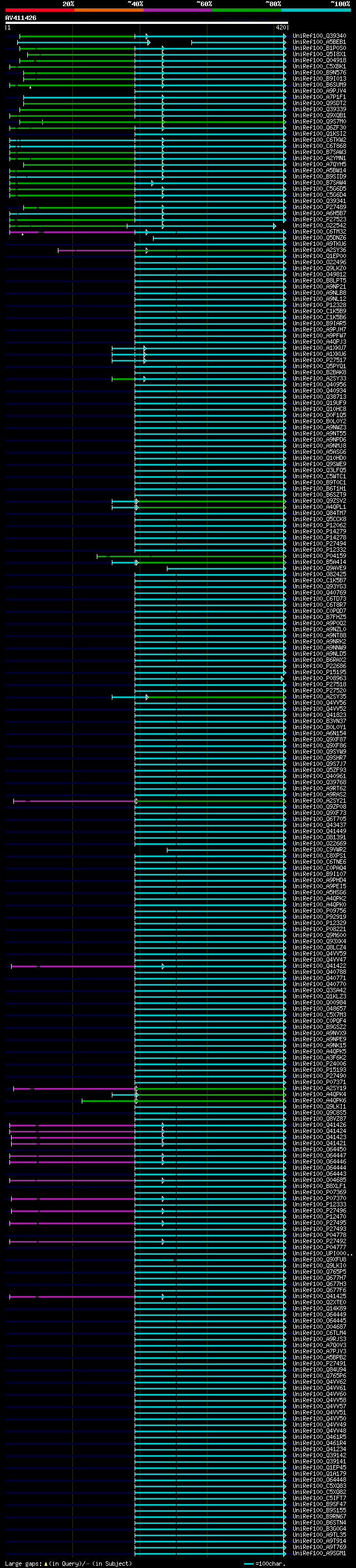Select the UniRef100_O64447 label
Screen dimensions: 356x1568
pos(319,1156)
